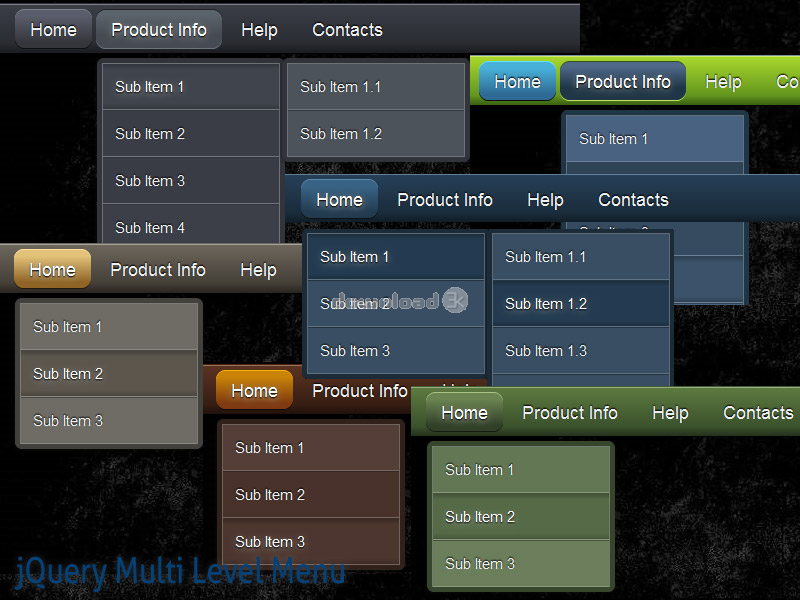Select Sub Item 3 in navy dropdown
Viewport: 800px width, 600px height.
[396, 351]
